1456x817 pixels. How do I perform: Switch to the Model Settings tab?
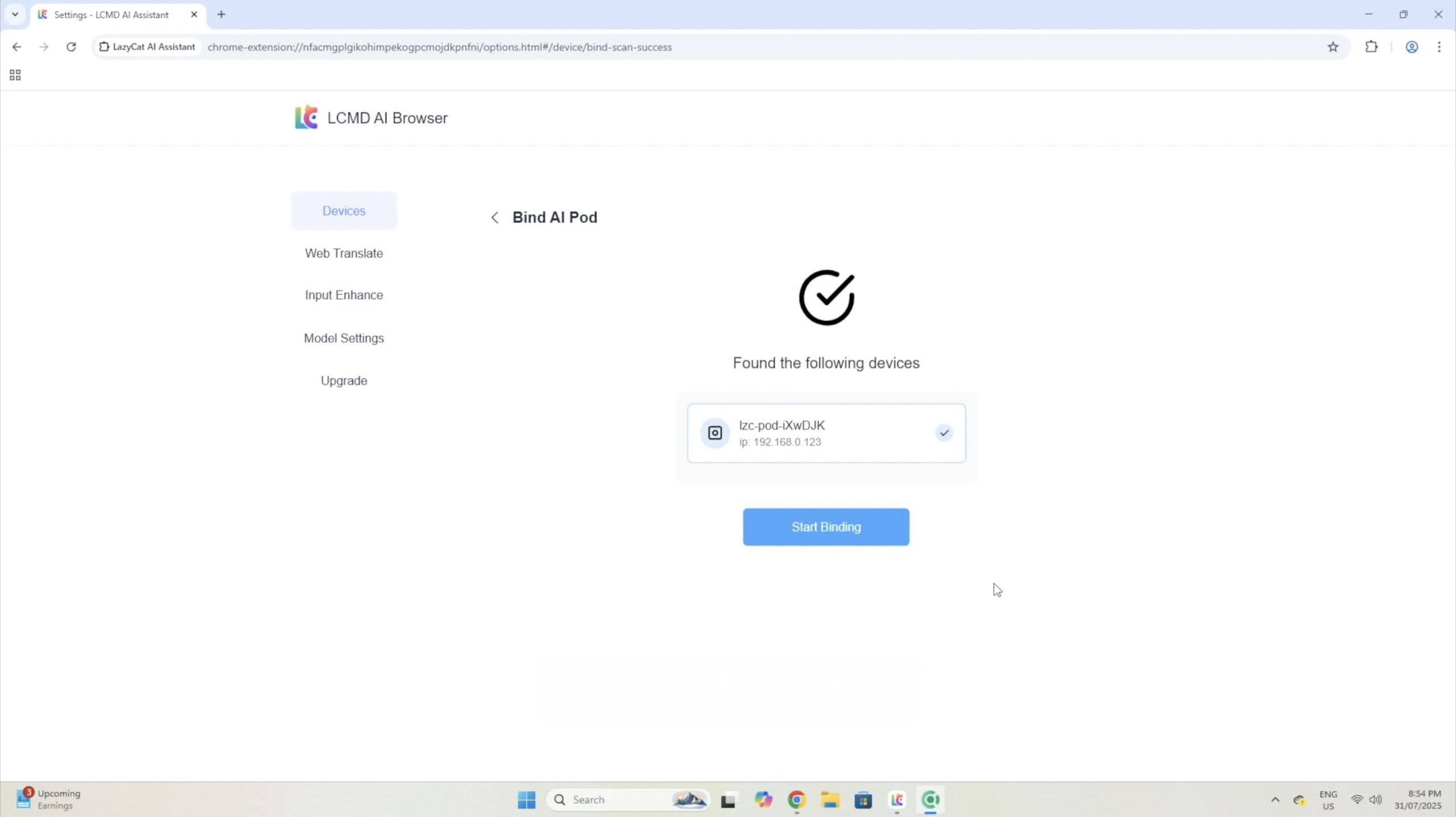tap(344, 338)
